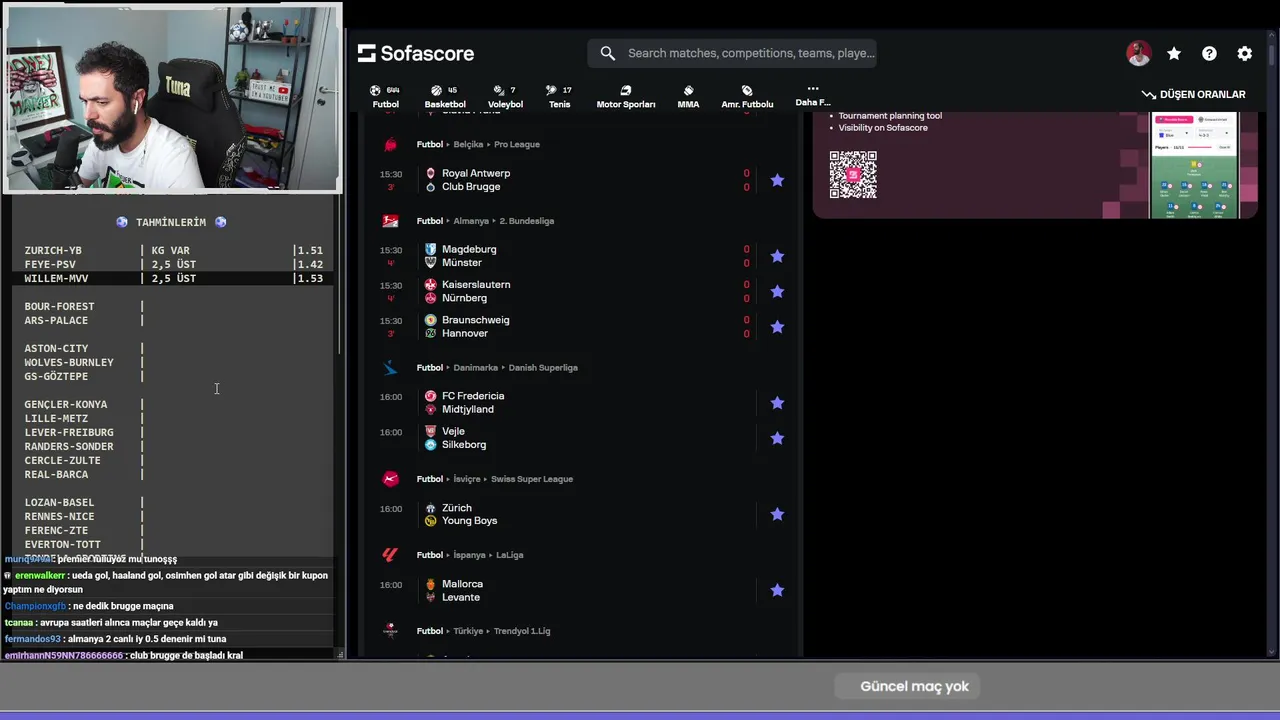Select the Motor Sporları tab
1280x720 pixels.
pyautogui.click(x=626, y=97)
